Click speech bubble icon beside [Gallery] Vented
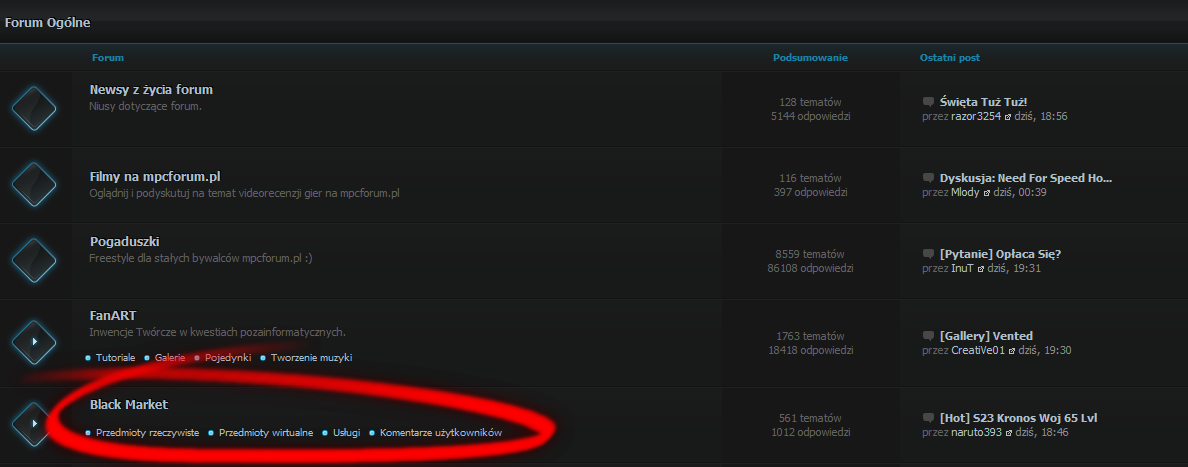 (x=928, y=336)
